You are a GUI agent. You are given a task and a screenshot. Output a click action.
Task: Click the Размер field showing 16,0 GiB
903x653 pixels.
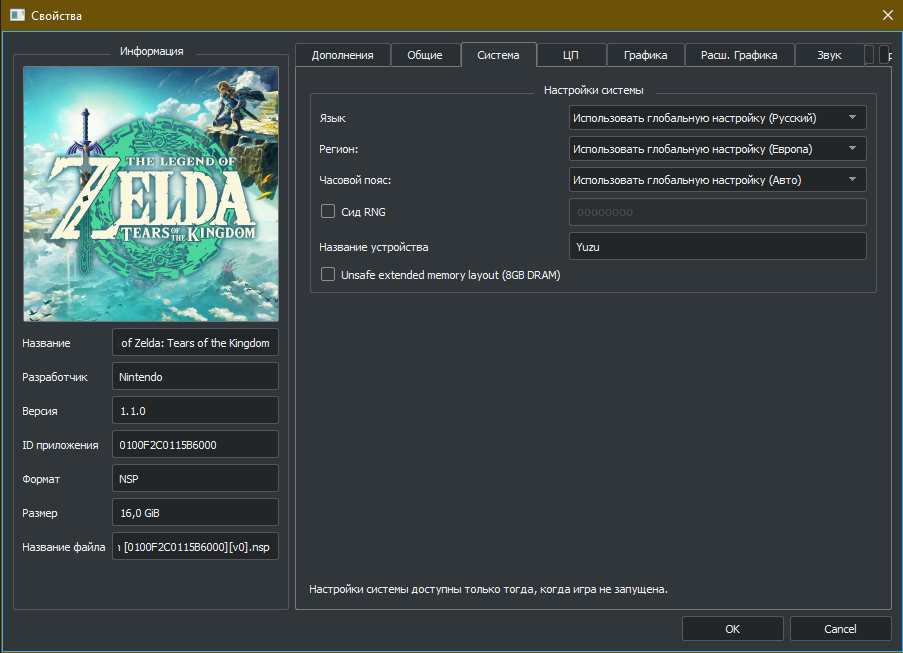pos(195,512)
